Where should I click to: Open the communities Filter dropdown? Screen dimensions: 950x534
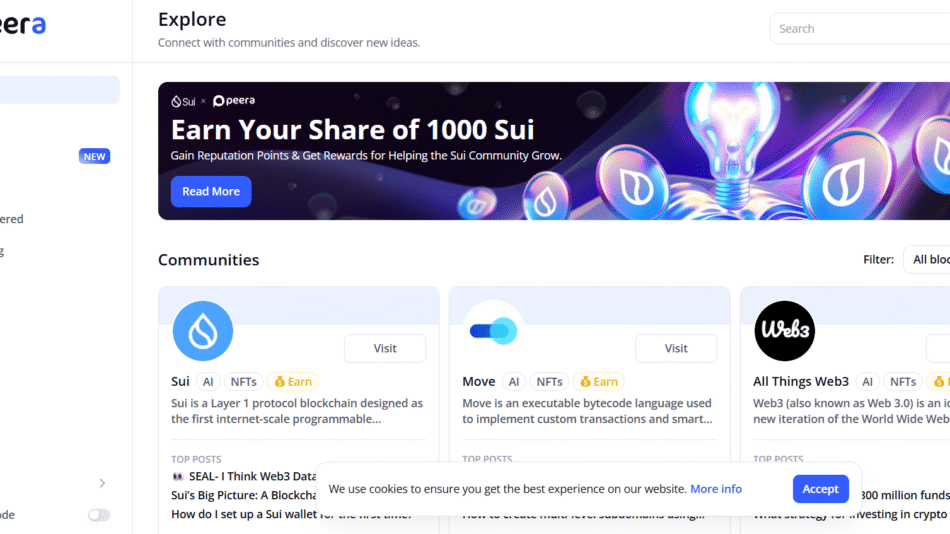pyautogui.click(x=929, y=259)
